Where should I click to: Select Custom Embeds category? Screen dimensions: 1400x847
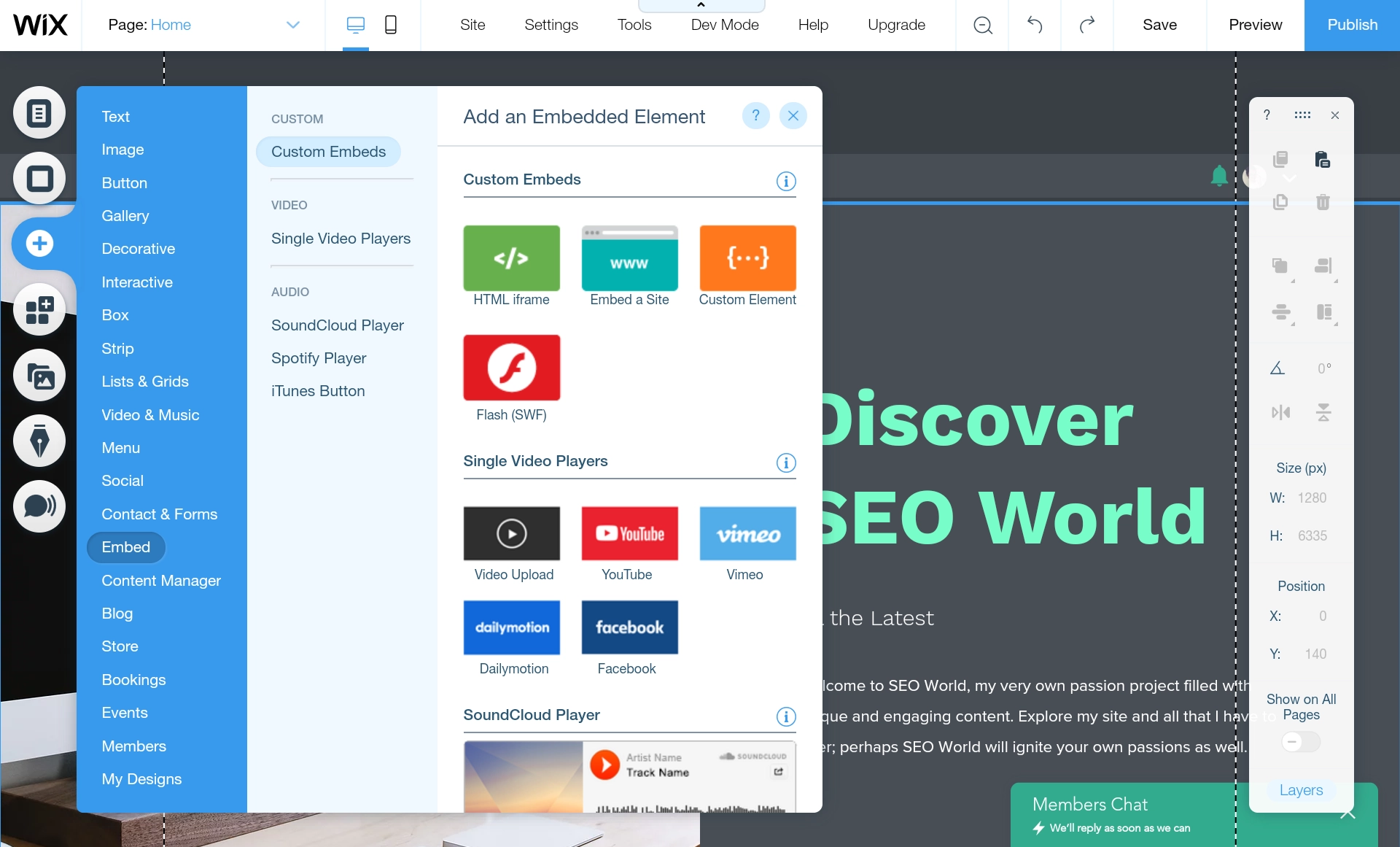point(328,152)
